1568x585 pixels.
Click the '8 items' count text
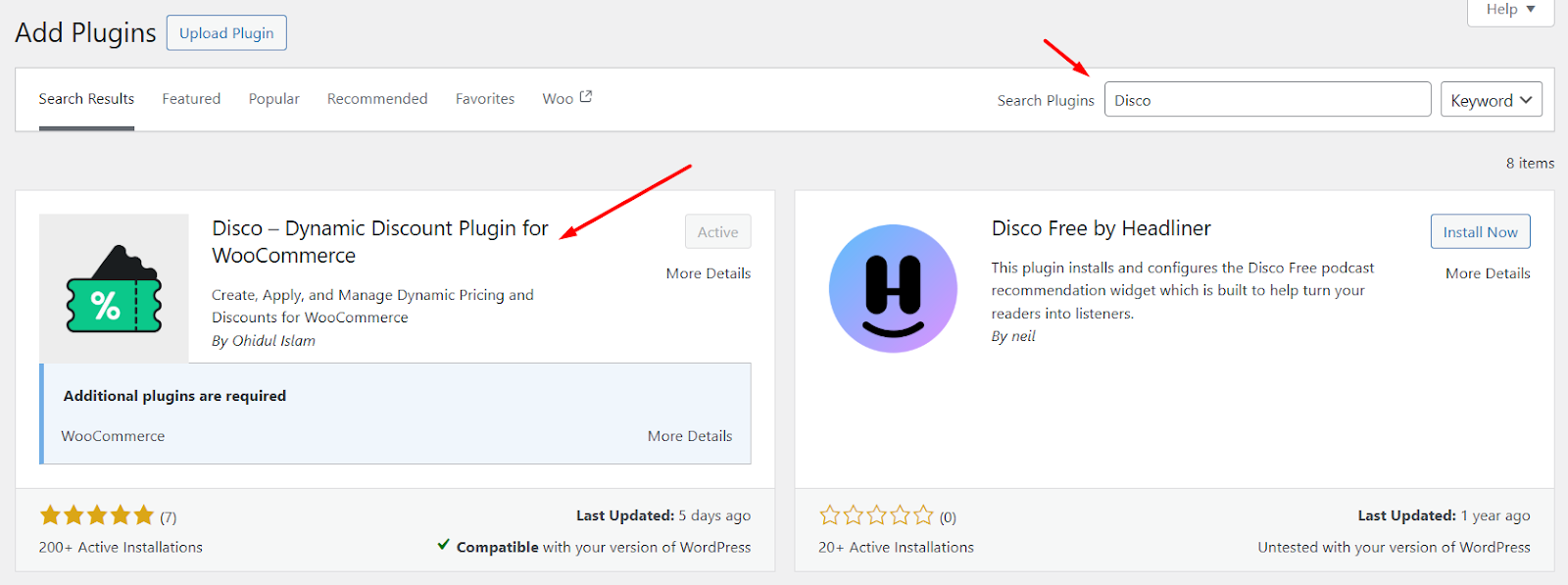click(x=1530, y=164)
